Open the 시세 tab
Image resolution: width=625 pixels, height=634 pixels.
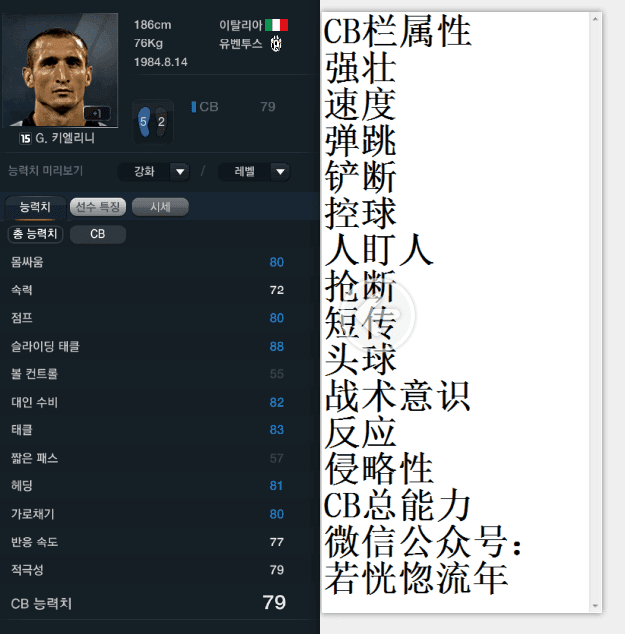click(x=160, y=207)
